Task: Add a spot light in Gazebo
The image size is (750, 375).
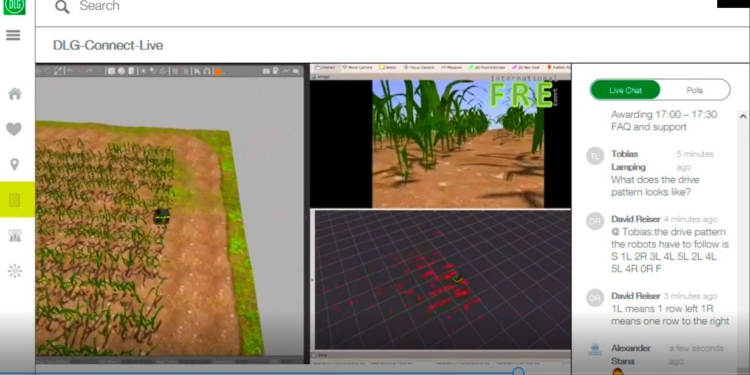Action: click(x=153, y=71)
